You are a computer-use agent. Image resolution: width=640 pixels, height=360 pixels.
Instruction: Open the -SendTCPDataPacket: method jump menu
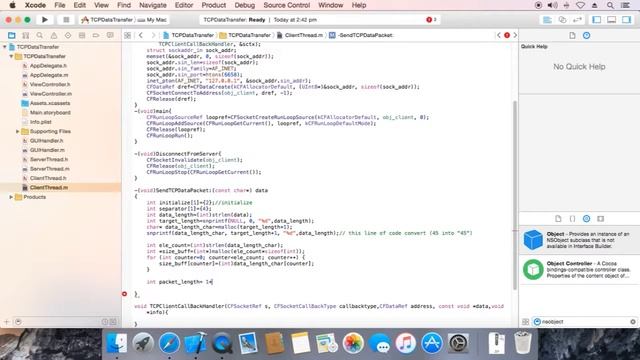click(361, 36)
